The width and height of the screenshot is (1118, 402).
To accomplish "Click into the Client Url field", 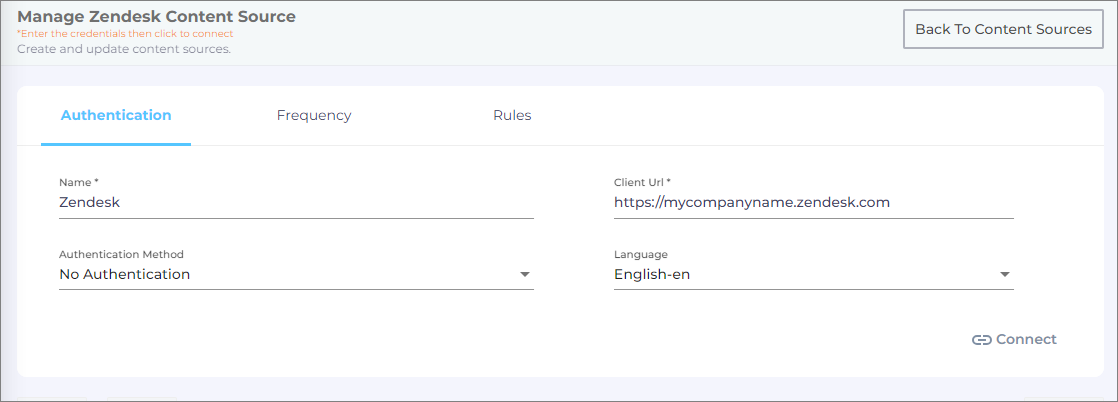I will 814,202.
